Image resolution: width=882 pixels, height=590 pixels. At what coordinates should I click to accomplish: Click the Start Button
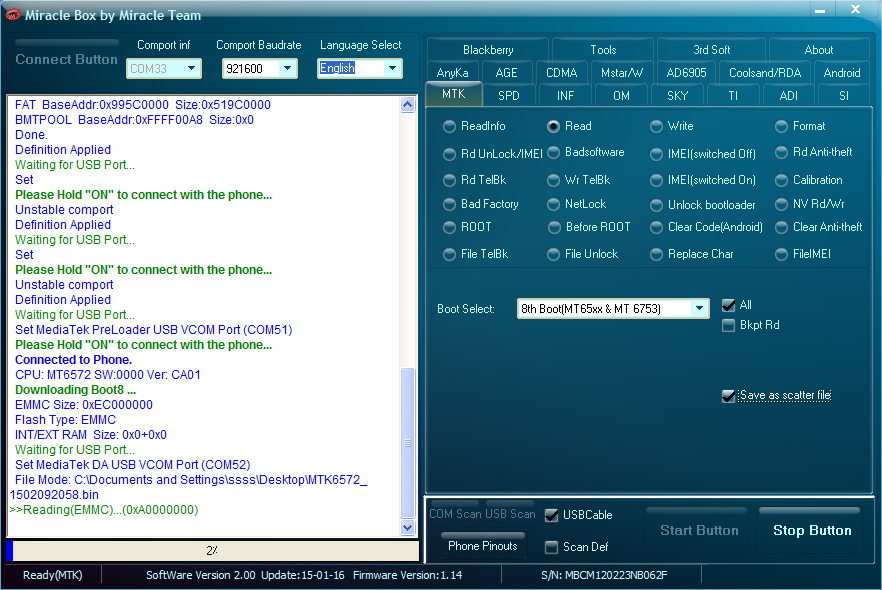[699, 530]
